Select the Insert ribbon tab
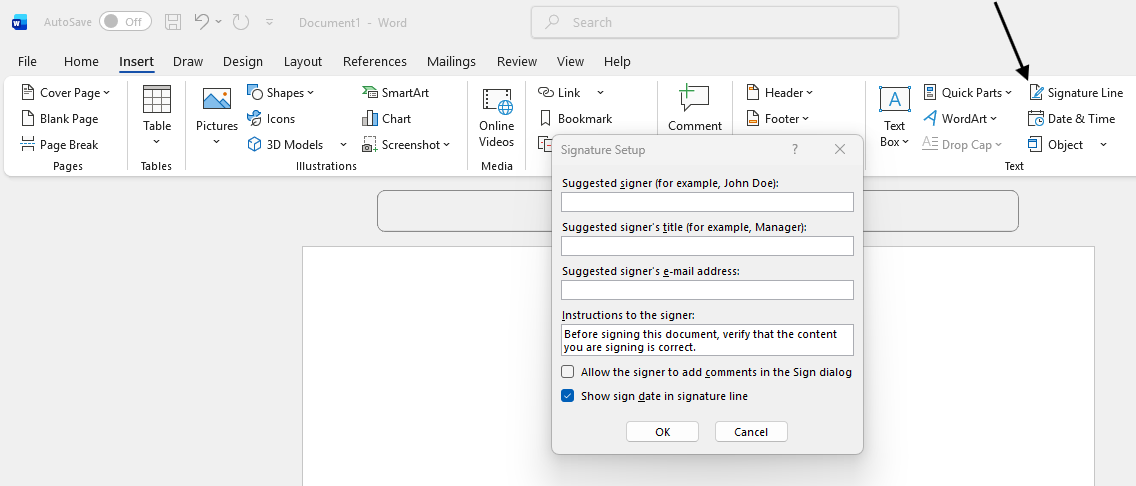The width and height of the screenshot is (1136, 486). point(136,62)
